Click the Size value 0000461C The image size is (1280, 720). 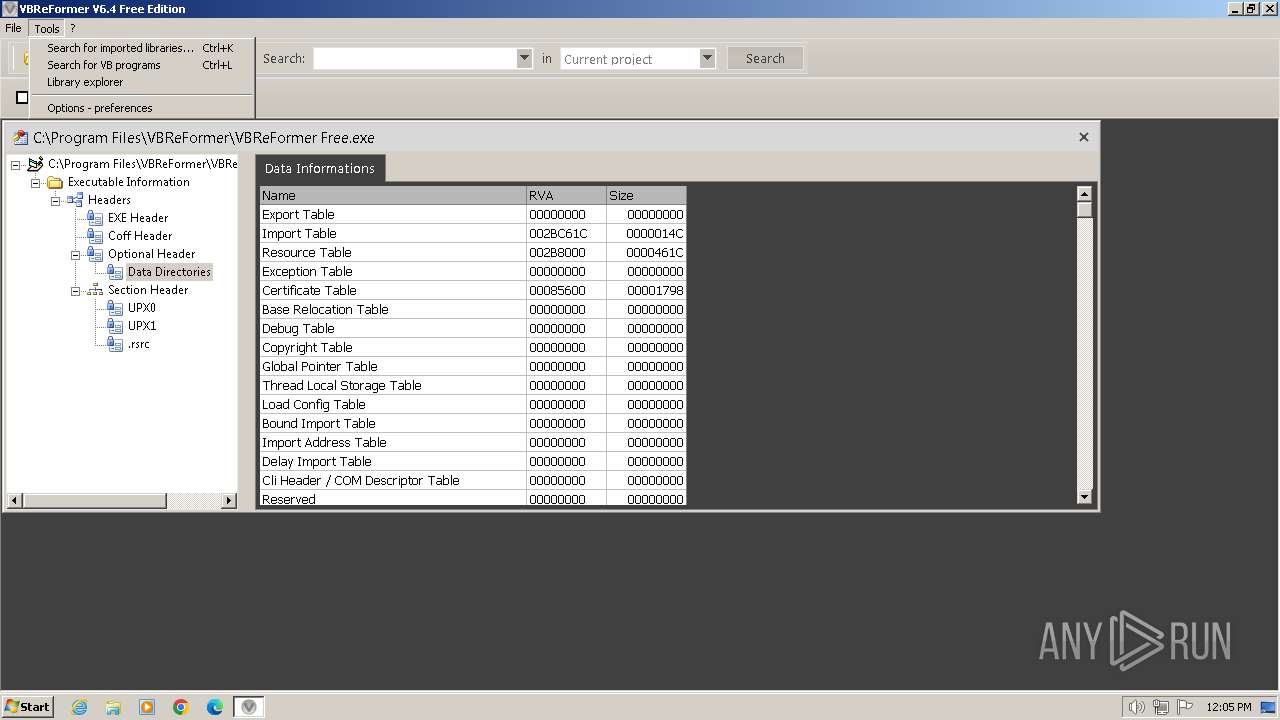coord(655,253)
